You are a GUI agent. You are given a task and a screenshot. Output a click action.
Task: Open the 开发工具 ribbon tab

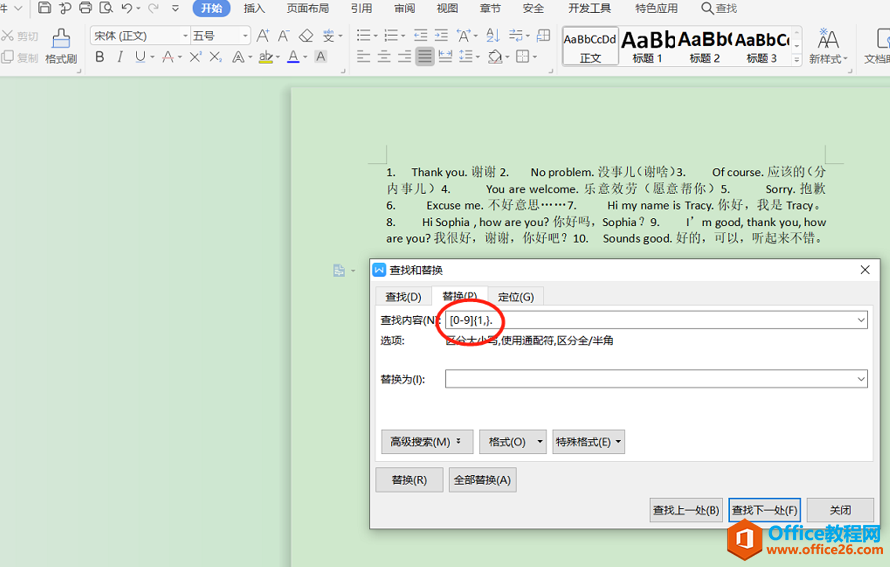(590, 8)
